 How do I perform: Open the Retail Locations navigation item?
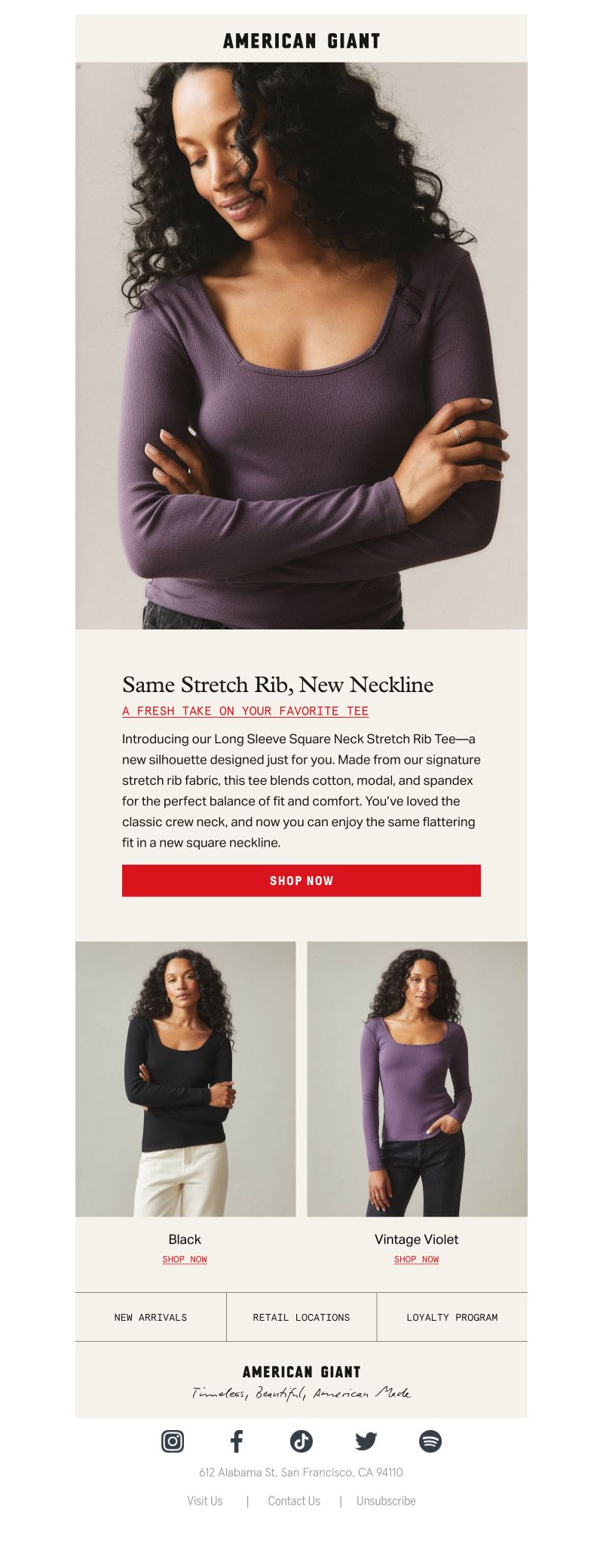pos(301,1317)
